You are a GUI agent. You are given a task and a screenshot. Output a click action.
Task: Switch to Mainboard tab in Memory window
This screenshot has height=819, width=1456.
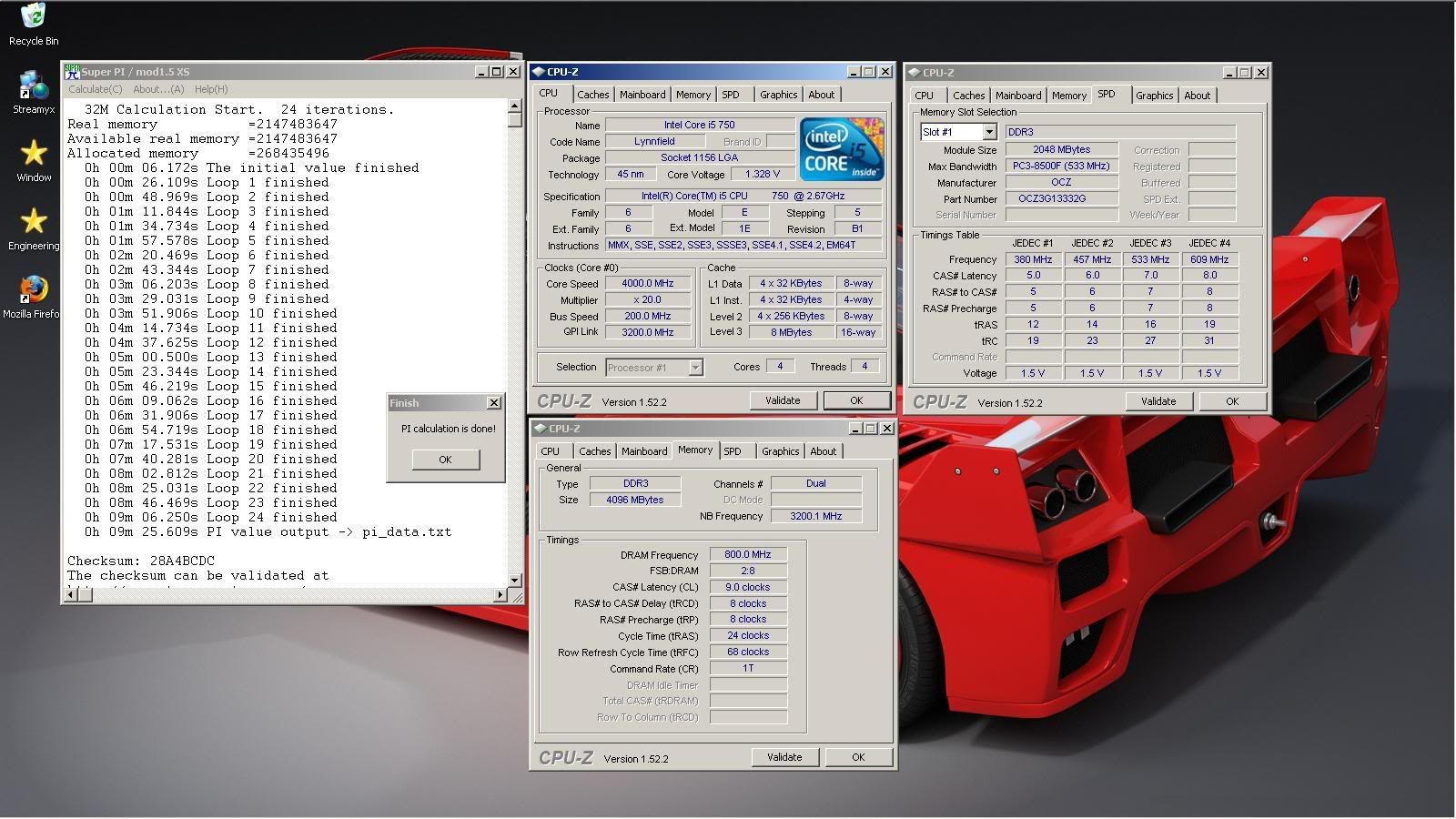643,451
